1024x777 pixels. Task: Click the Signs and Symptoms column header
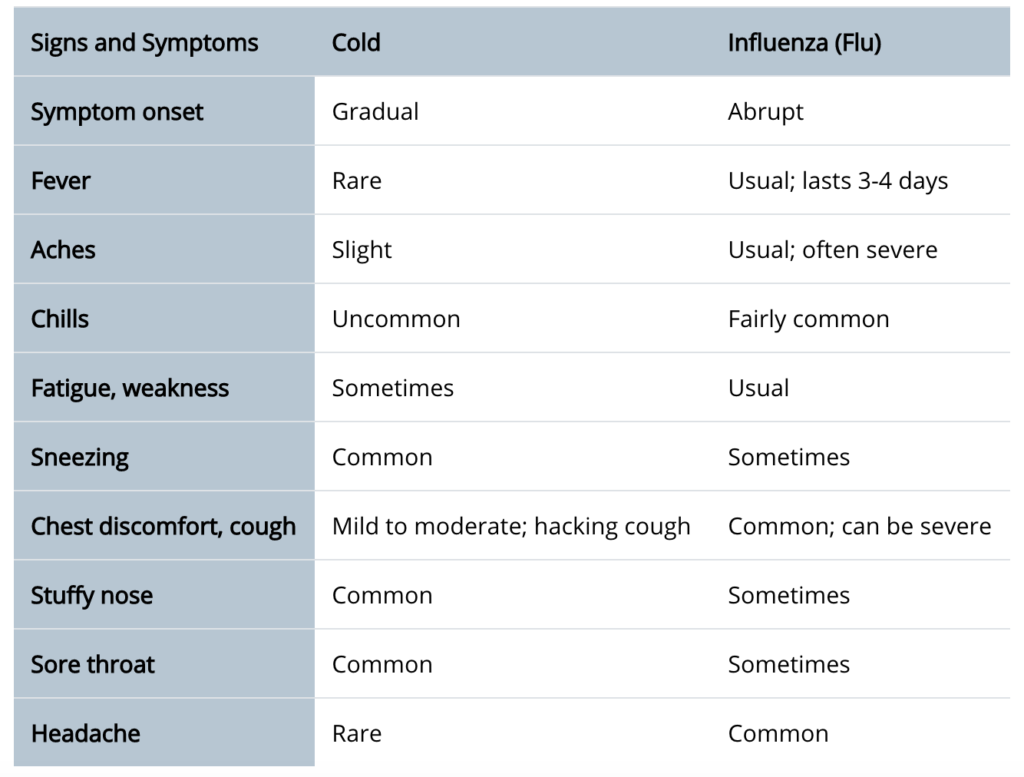[144, 43]
